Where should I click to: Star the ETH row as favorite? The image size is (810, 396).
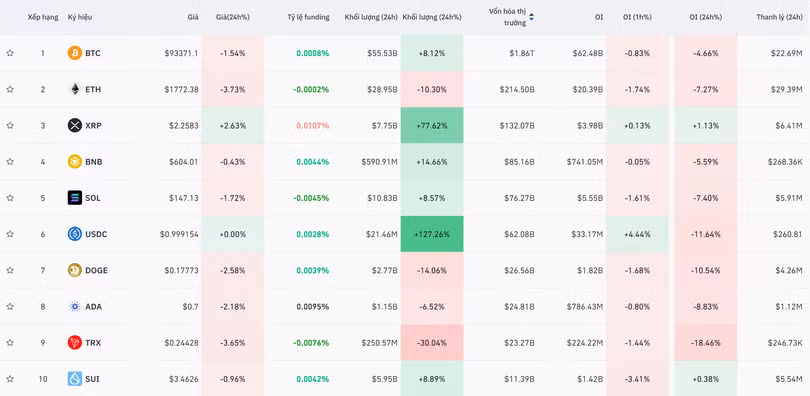tap(10, 89)
